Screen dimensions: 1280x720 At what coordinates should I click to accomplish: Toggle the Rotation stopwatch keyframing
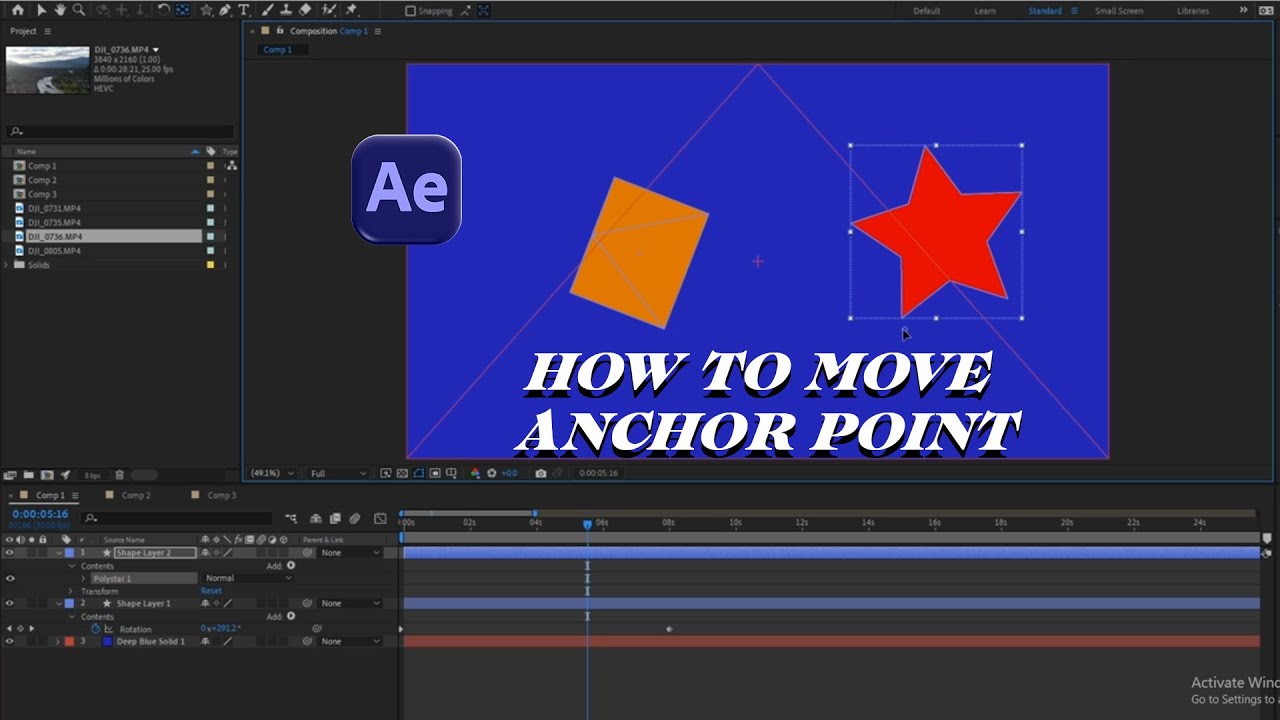point(96,629)
